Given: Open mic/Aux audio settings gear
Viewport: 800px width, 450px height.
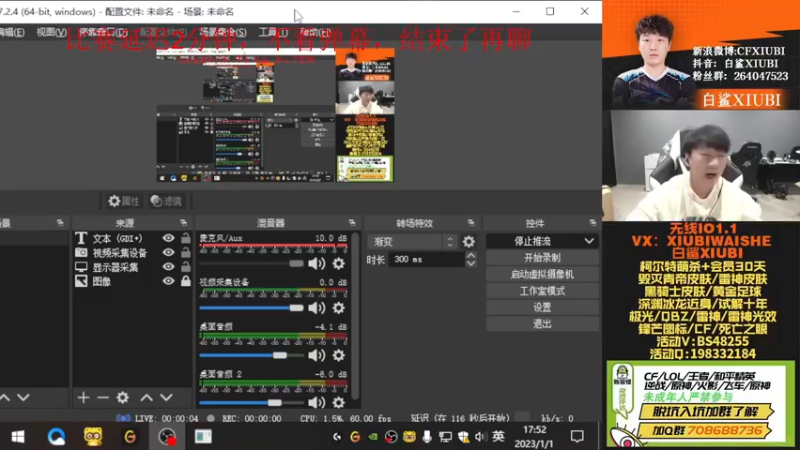Looking at the screenshot, I should (x=338, y=263).
